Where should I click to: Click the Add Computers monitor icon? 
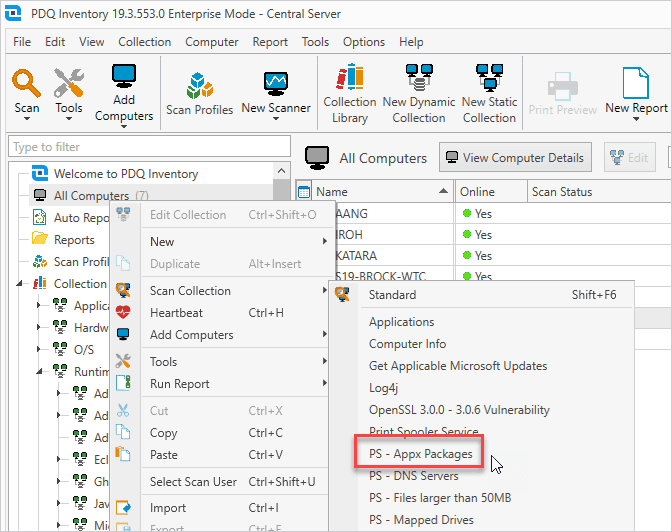coord(124,77)
